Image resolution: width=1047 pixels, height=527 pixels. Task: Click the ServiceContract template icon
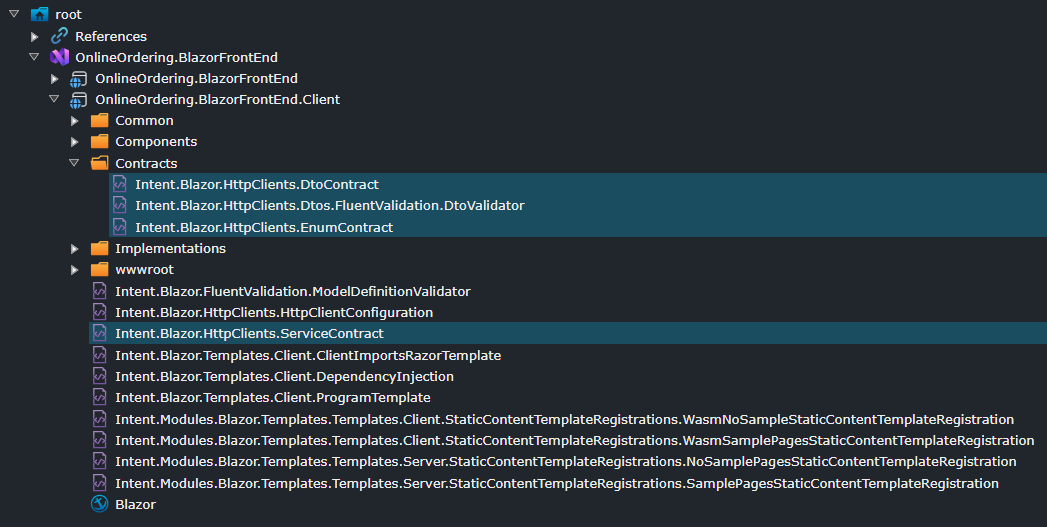99,333
